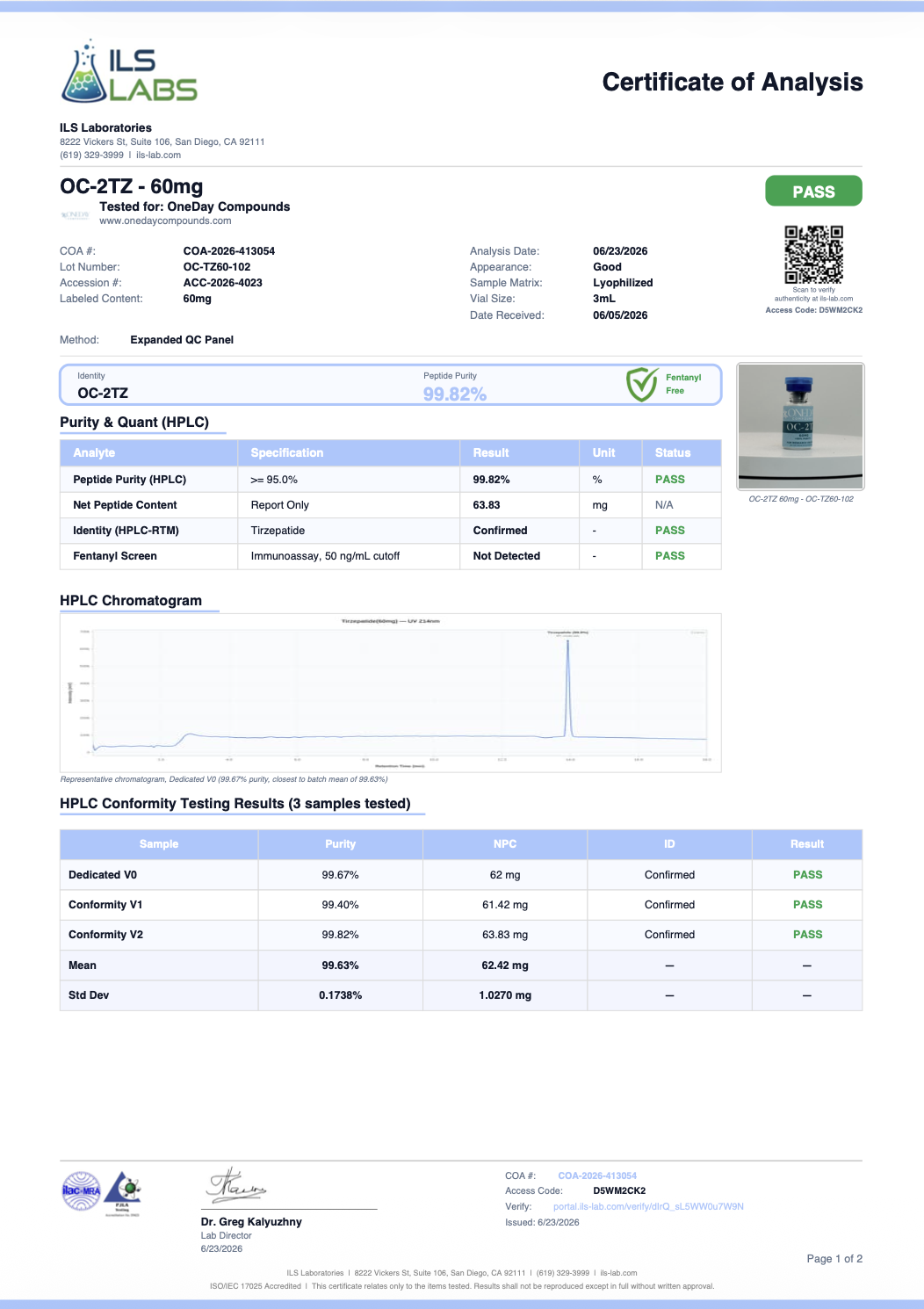The height and width of the screenshot is (1309, 924).
Task: Click the ILS Labs flask logo
Action: [x=129, y=70]
